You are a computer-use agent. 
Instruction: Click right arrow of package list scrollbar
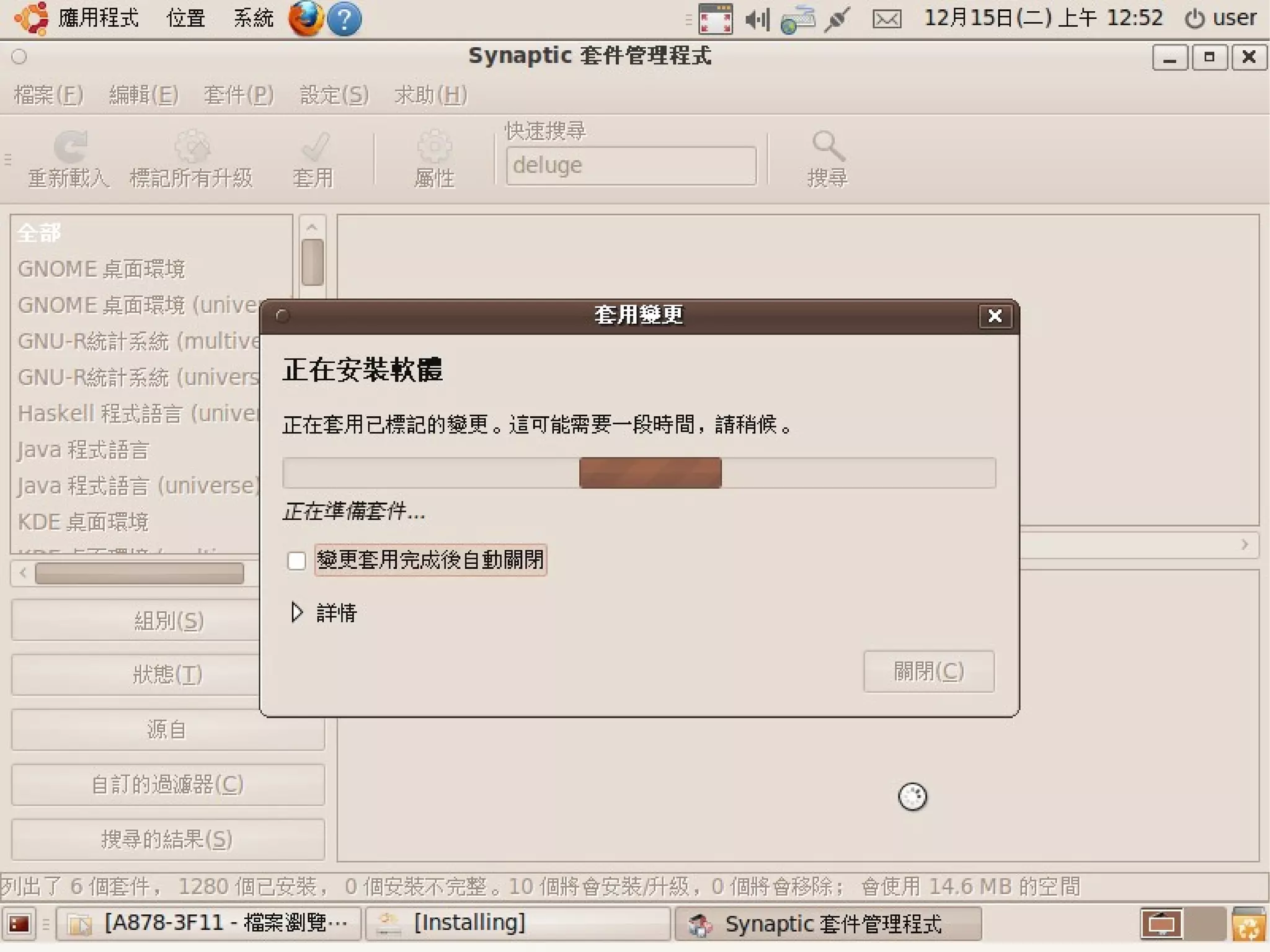[1245, 545]
